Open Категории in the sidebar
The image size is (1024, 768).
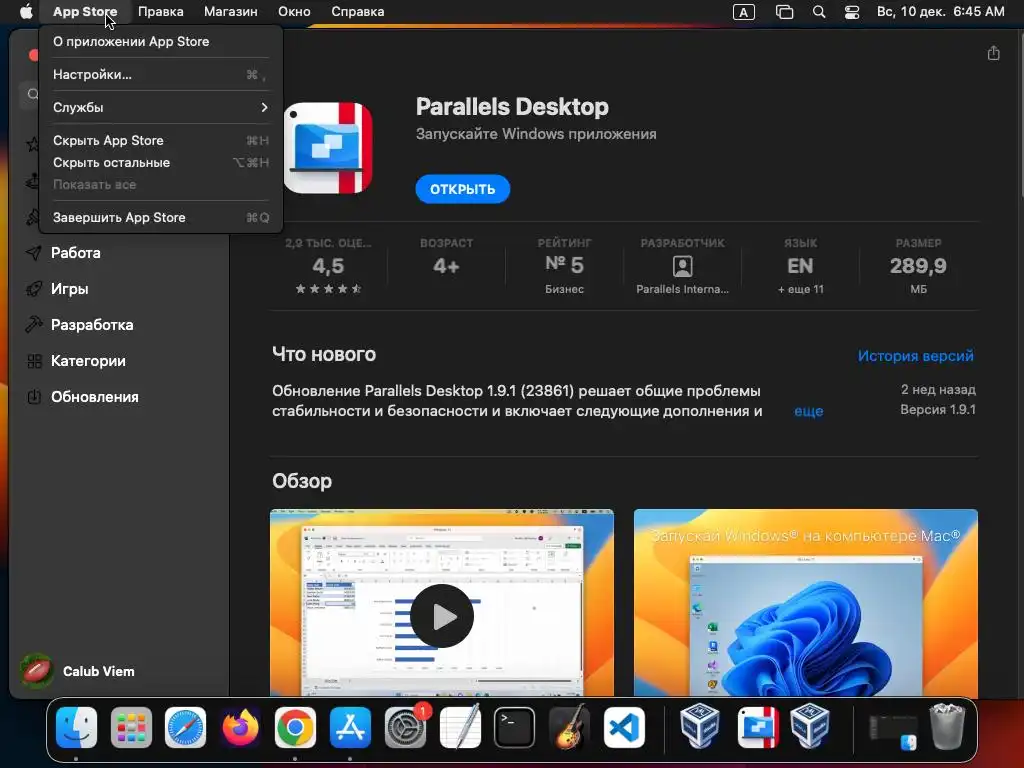(88, 360)
